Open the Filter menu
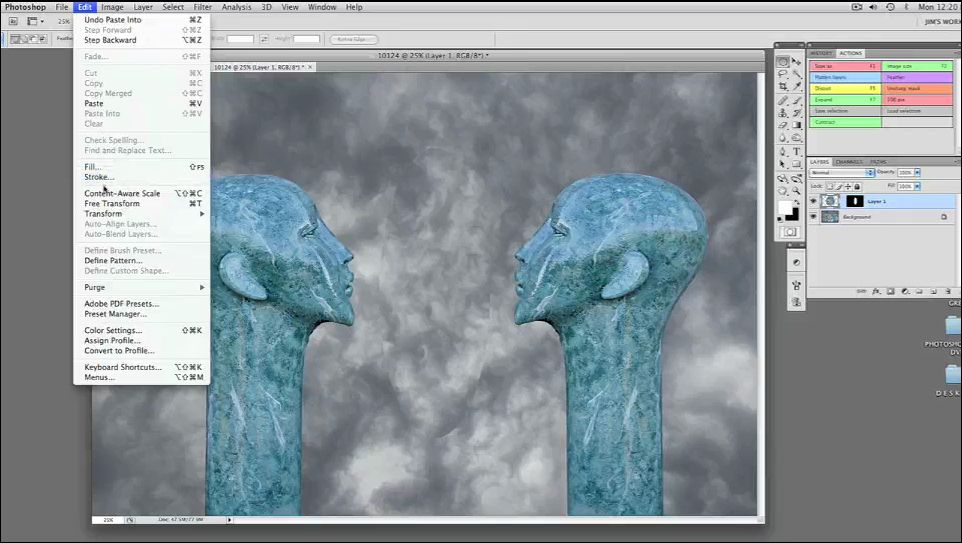The width and height of the screenshot is (962, 543). click(202, 7)
